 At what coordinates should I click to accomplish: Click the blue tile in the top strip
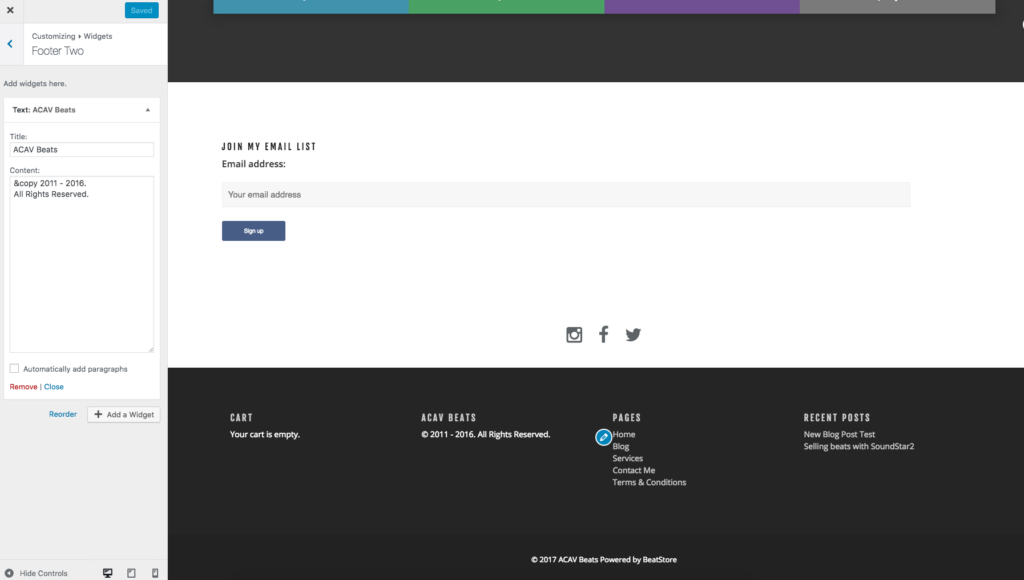click(311, 7)
